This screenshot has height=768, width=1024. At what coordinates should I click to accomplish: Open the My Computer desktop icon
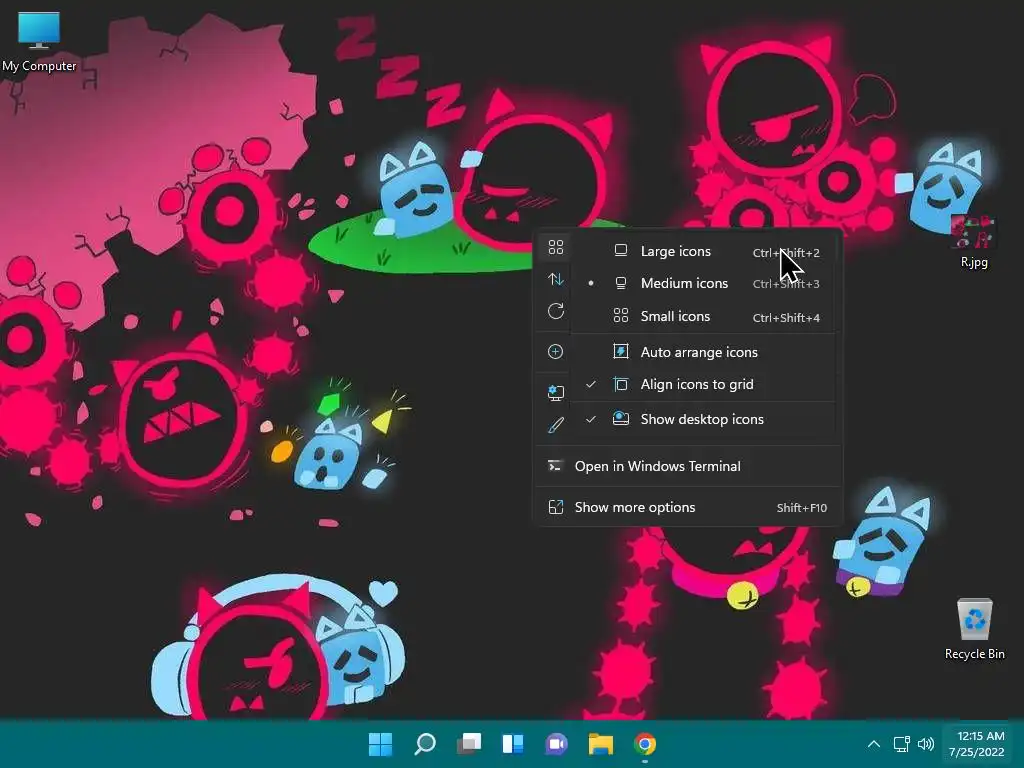click(39, 40)
